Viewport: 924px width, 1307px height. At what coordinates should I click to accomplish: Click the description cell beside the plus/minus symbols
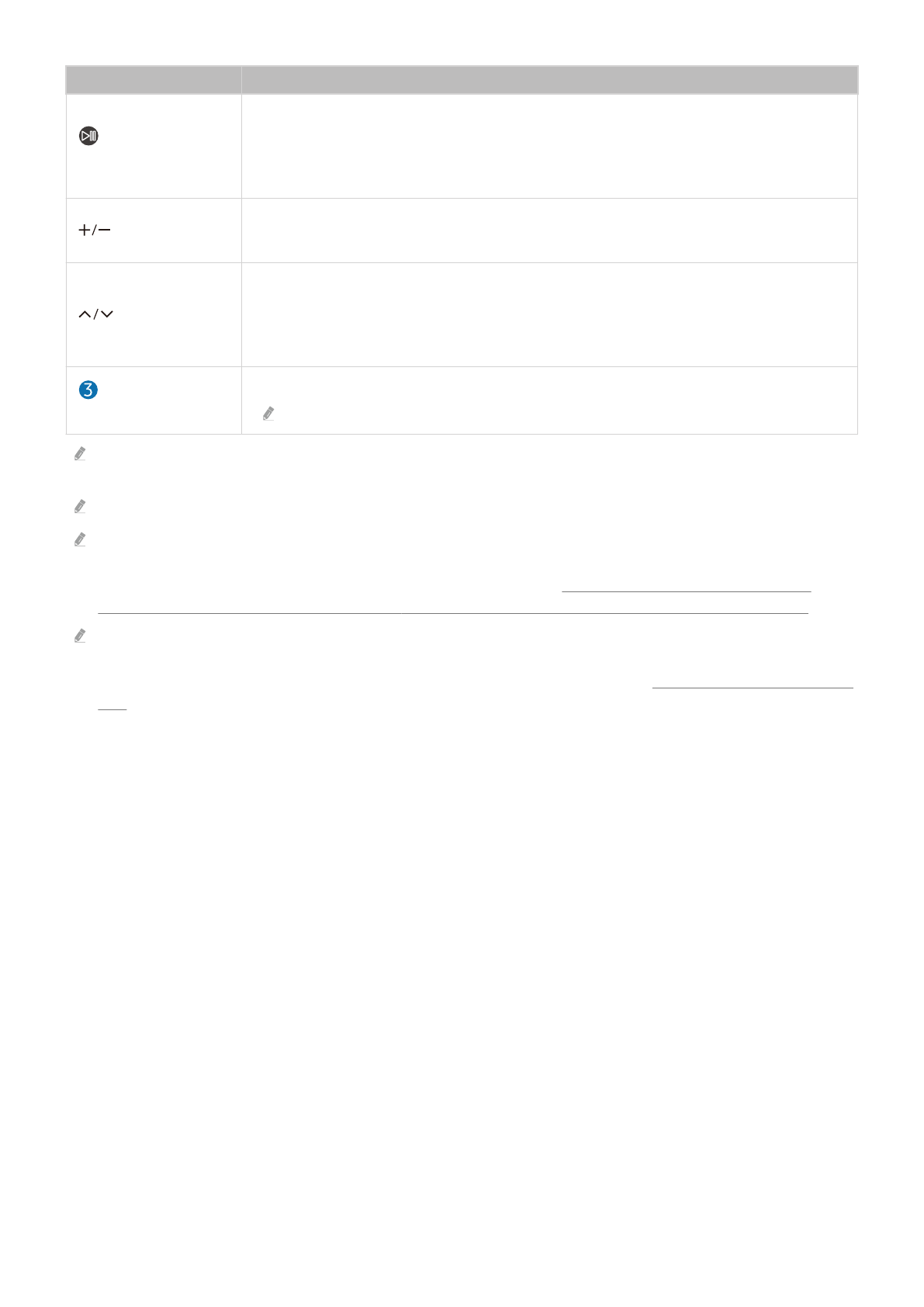click(549, 231)
